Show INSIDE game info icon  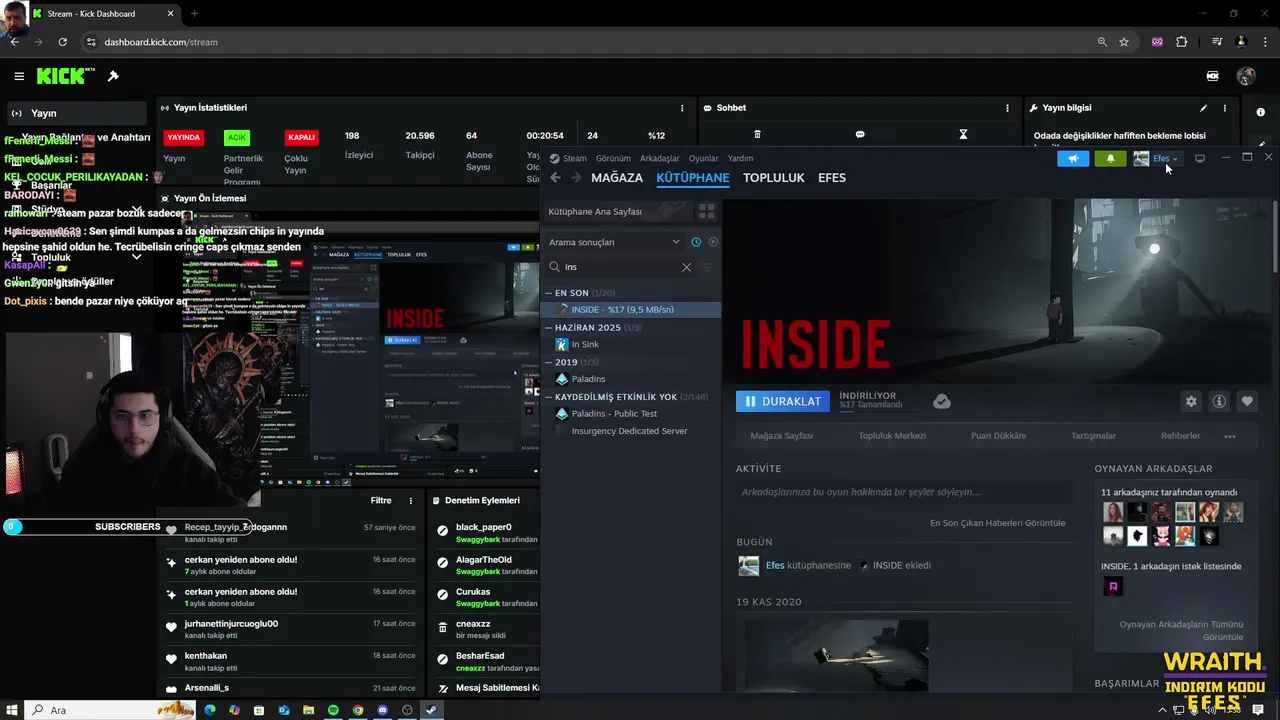click(1219, 401)
